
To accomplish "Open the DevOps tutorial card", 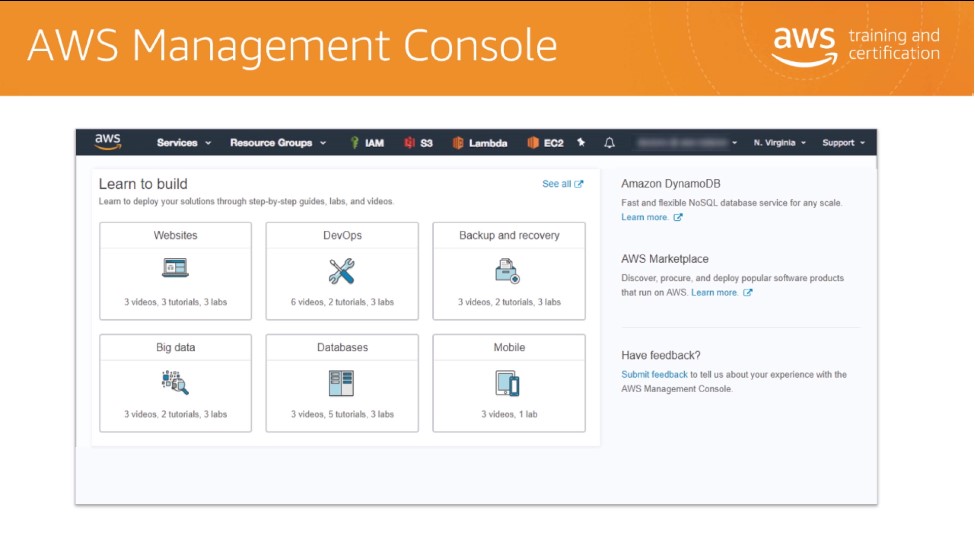I will click(342, 271).
